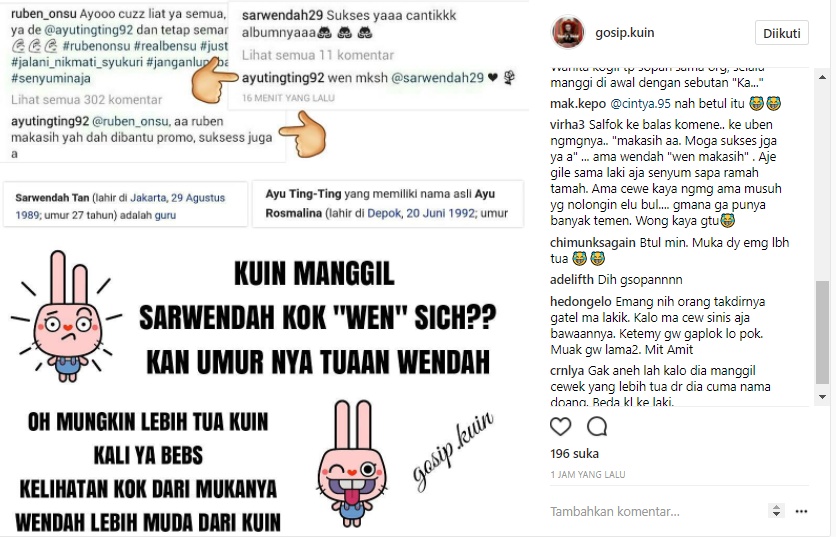The height and width of the screenshot is (537, 836).
Task: Open chimunksagain commenter profile
Action: point(593,243)
